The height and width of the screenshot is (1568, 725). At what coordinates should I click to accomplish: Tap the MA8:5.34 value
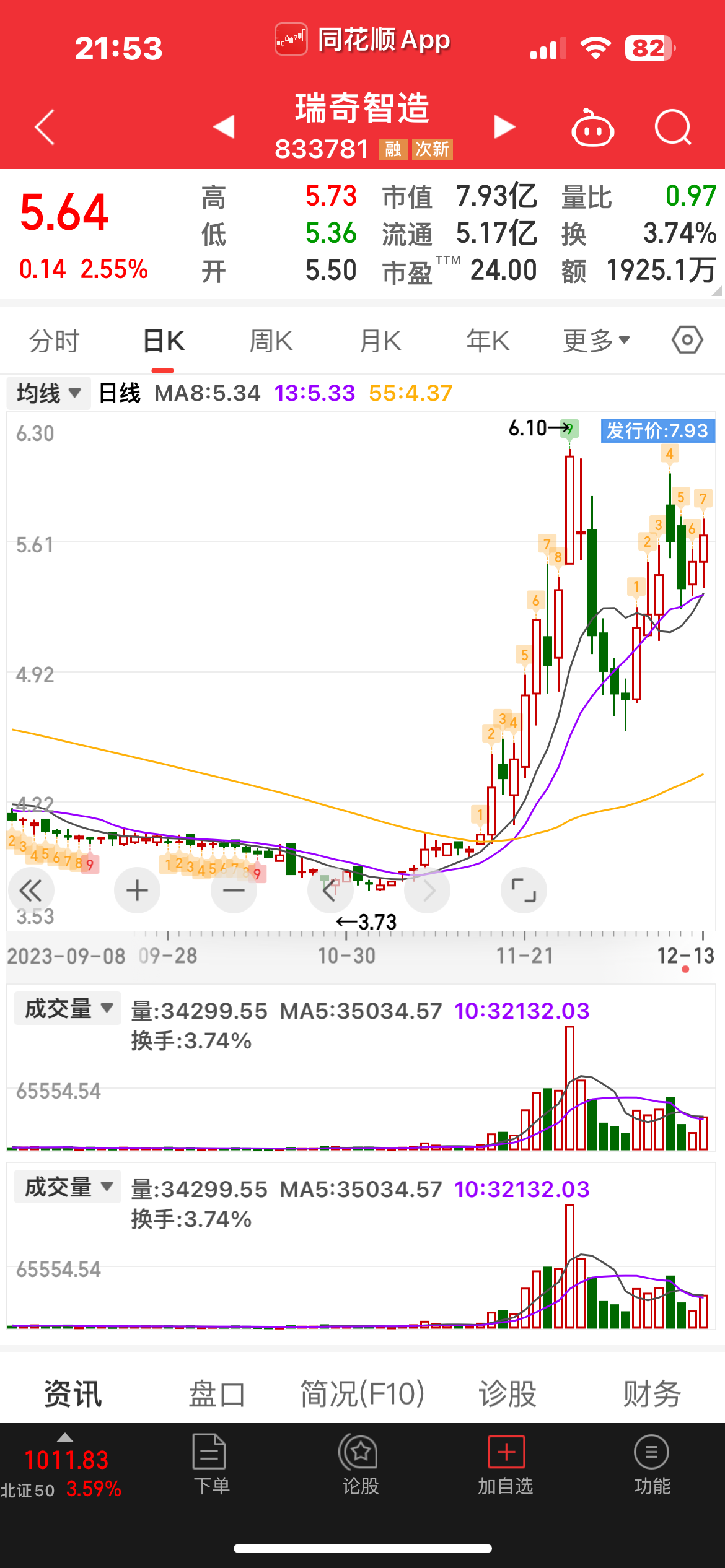click(207, 393)
